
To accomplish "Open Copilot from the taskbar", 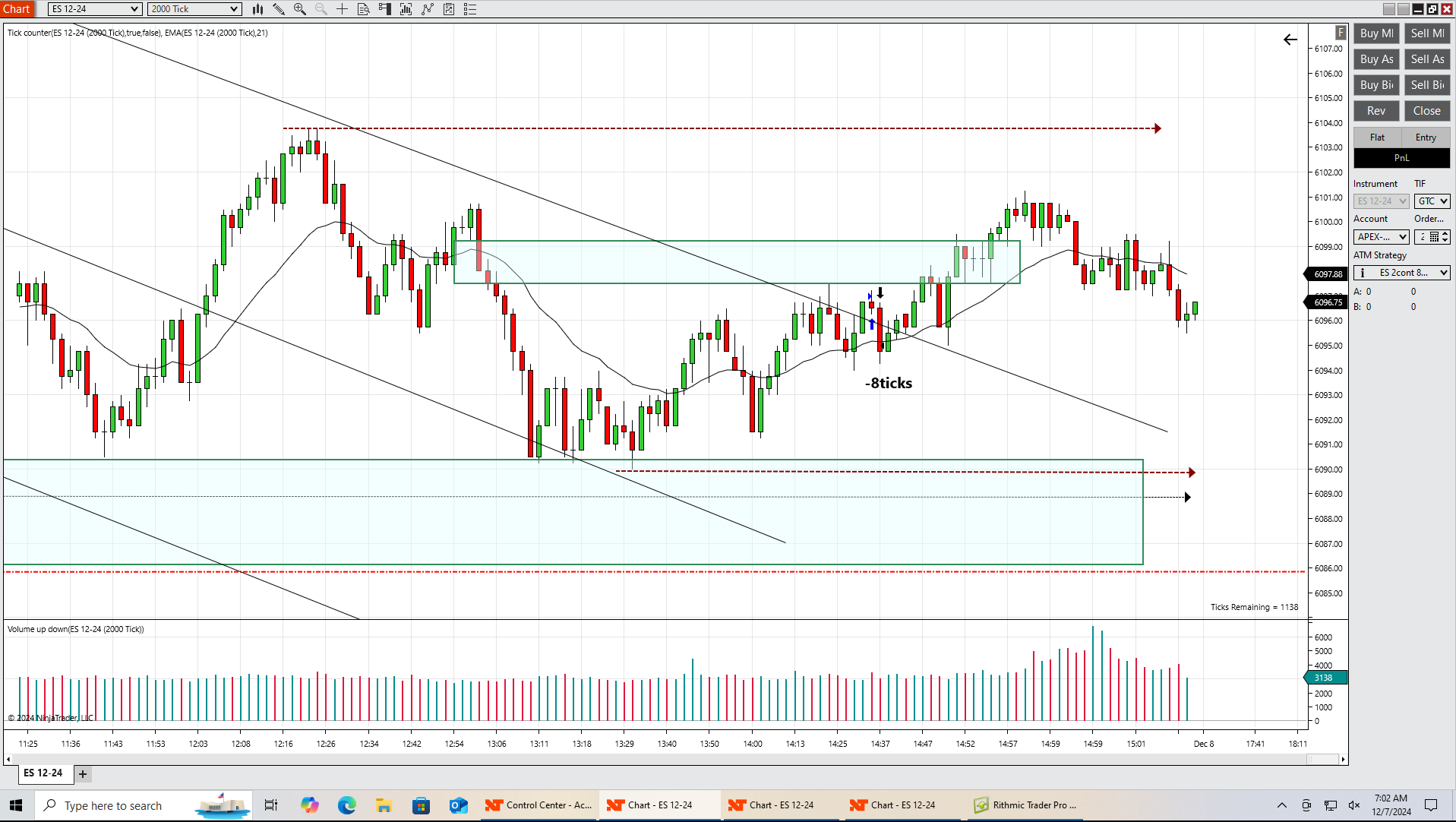I will (309, 805).
